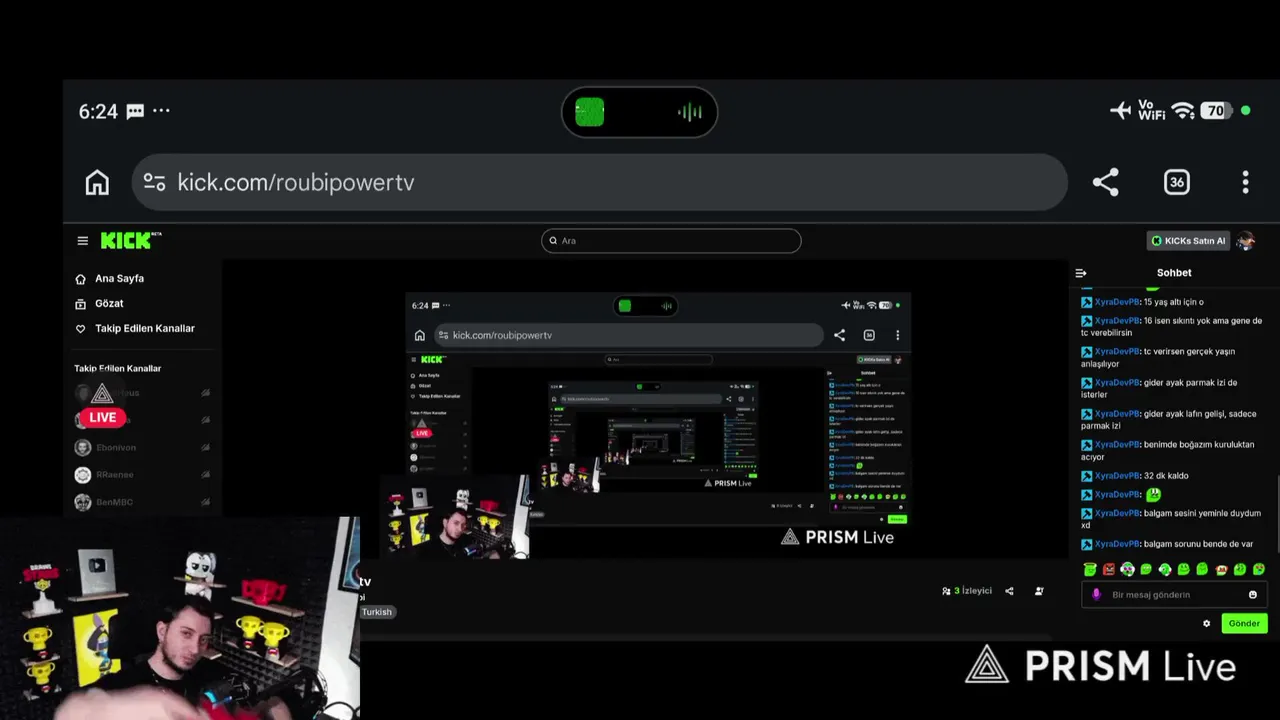Image resolution: width=1280 pixels, height=720 pixels.
Task: Click the user icon right of stream share
Action: [x=1039, y=591]
